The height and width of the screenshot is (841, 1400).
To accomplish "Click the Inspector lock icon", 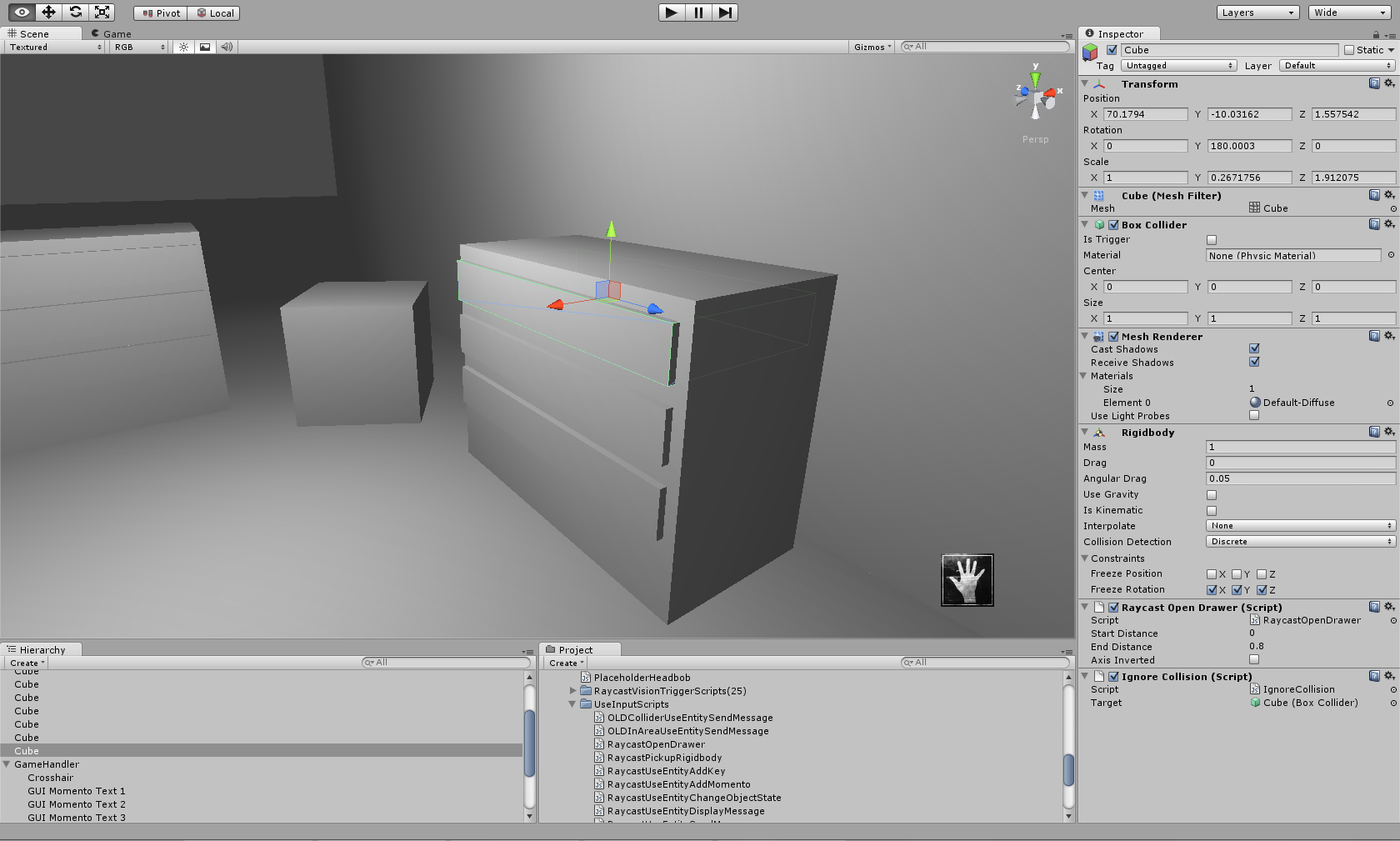I will click(1376, 35).
